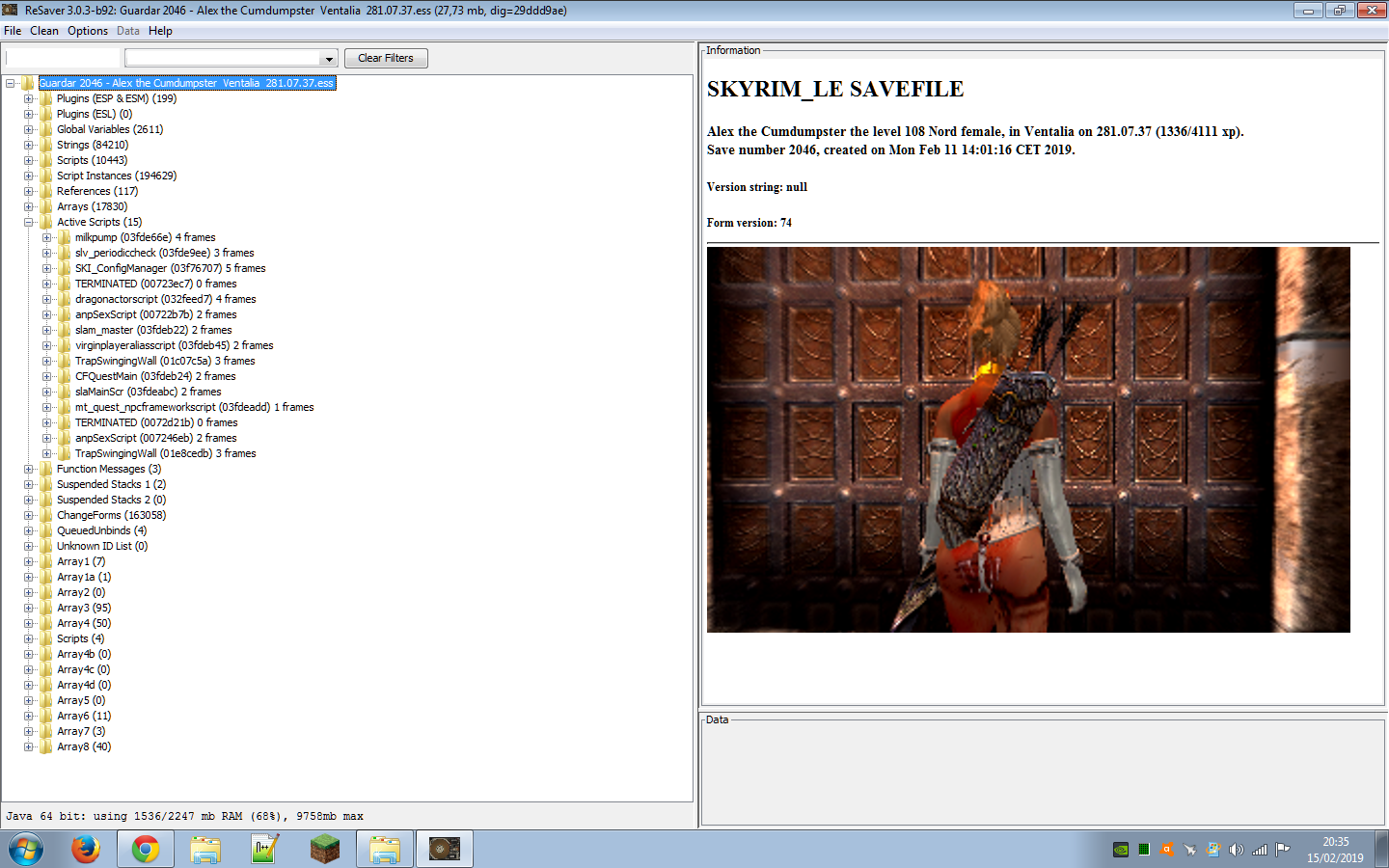Select the mt_quest_npcframeworkscript row

click(x=194, y=407)
